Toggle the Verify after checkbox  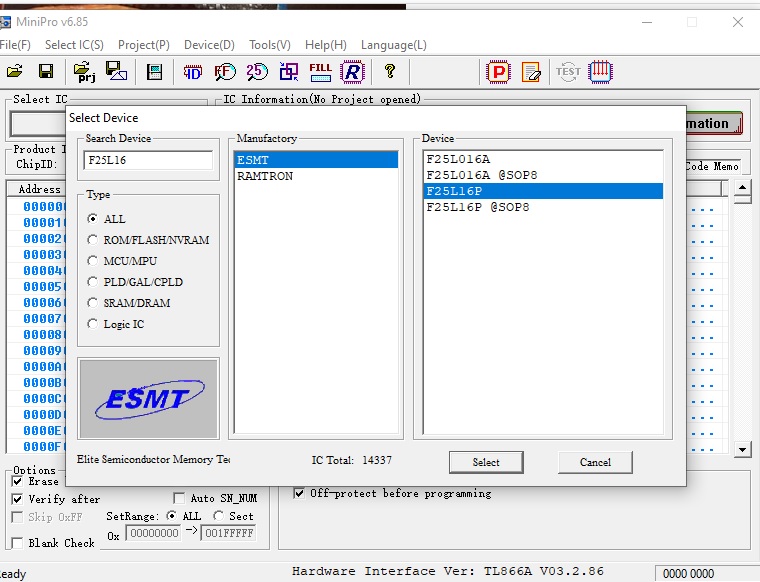tap(17, 499)
